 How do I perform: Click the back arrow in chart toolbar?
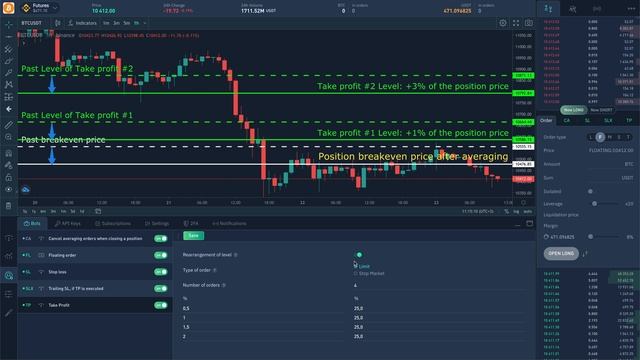[9, 109]
